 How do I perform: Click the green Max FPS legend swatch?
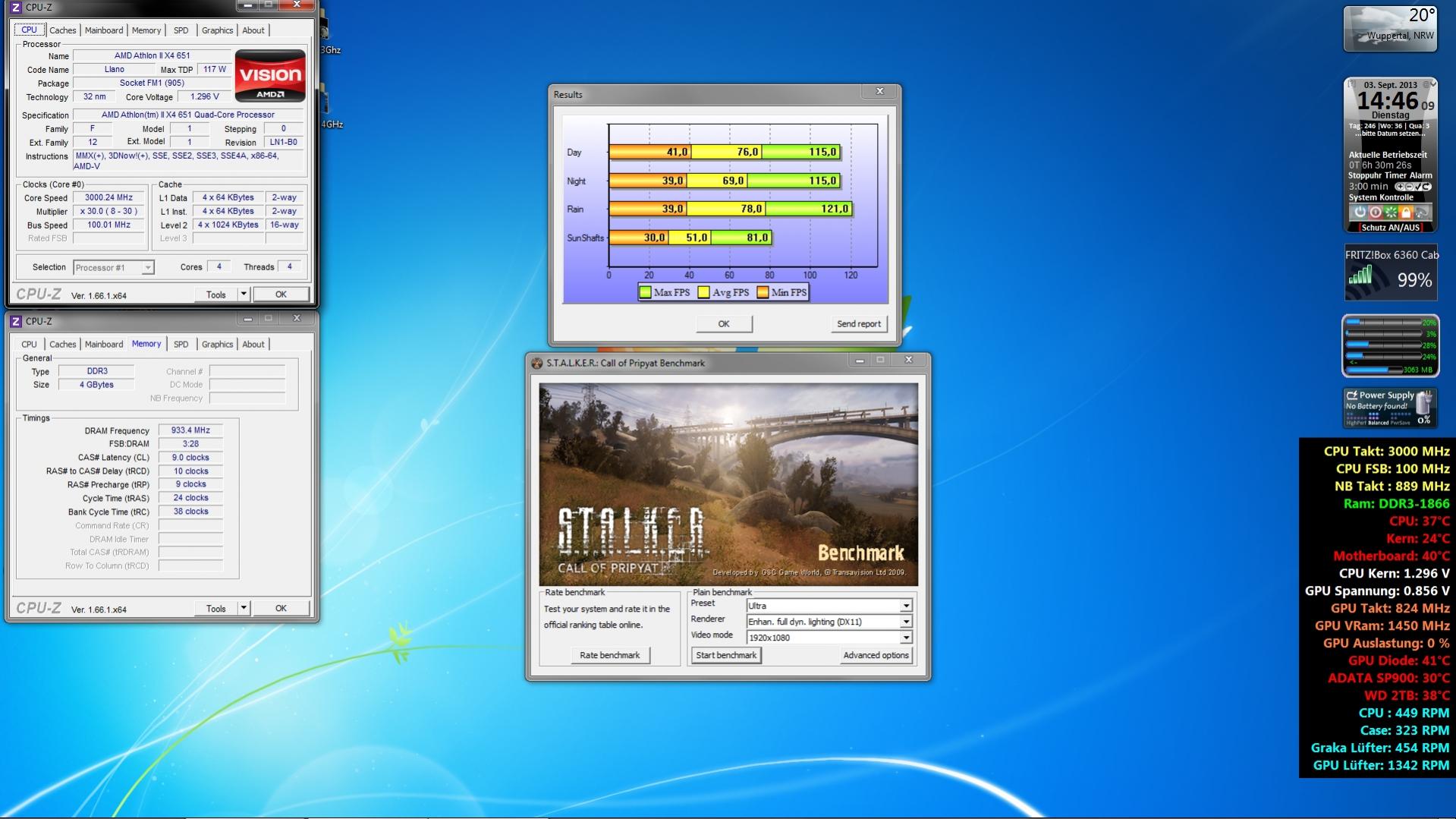(646, 292)
